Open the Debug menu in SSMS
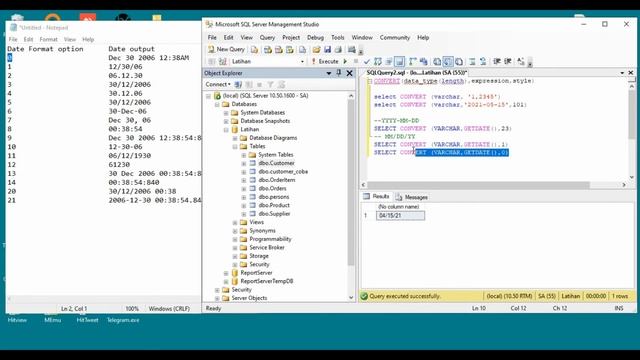Image resolution: width=640 pixels, height=360 pixels. [315, 38]
